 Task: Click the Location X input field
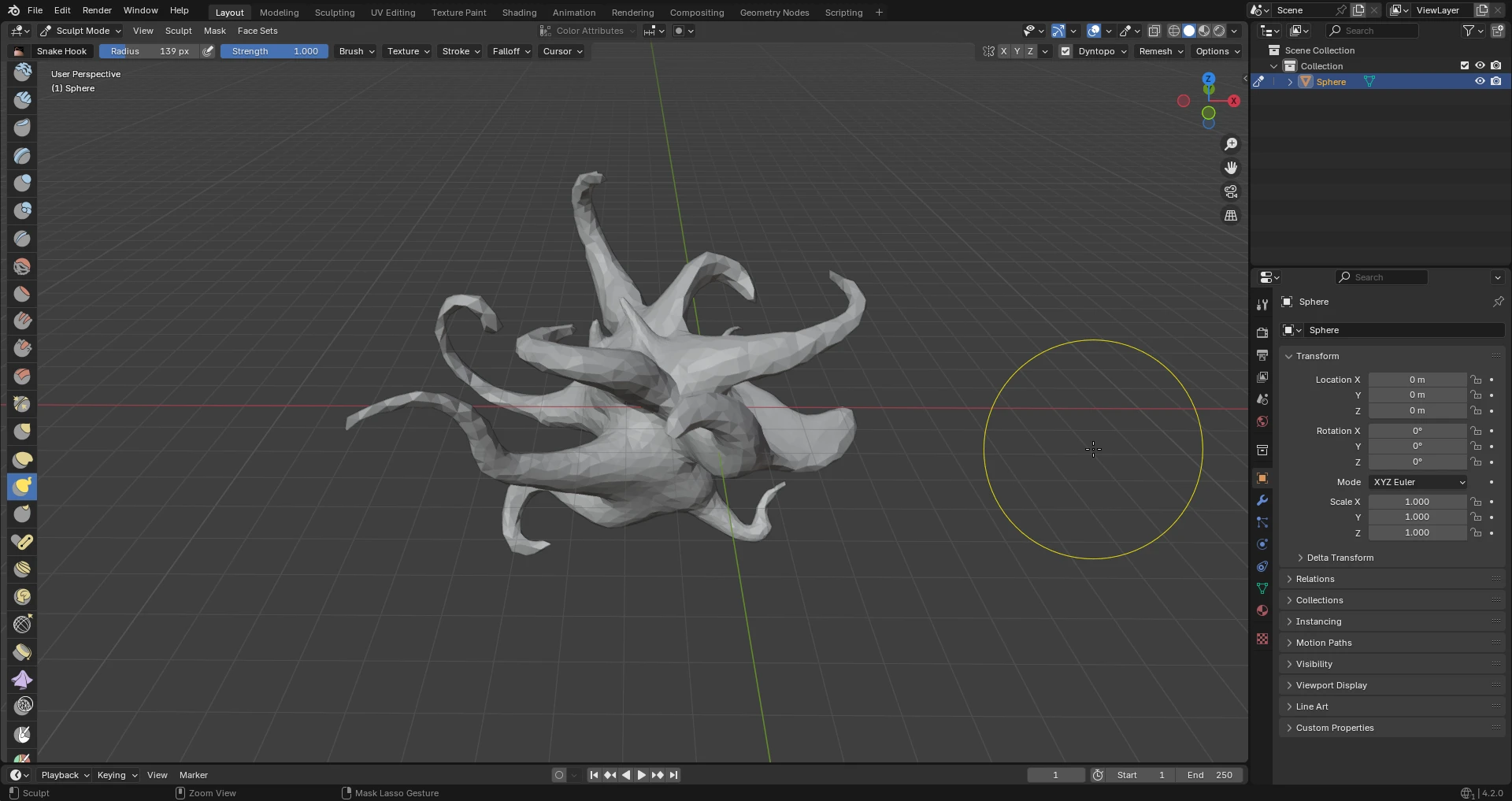[x=1417, y=380]
